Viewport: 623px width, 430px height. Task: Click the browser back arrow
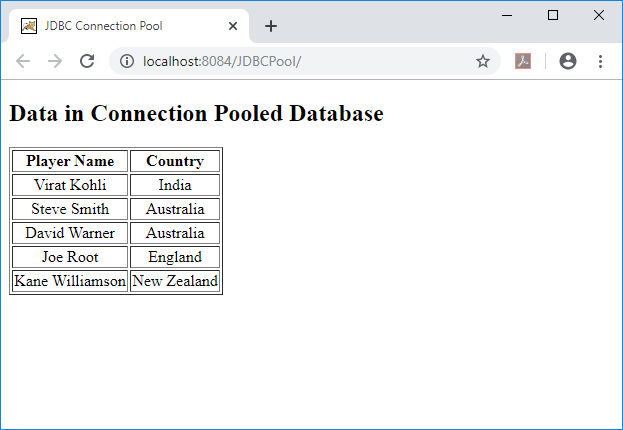(23, 61)
